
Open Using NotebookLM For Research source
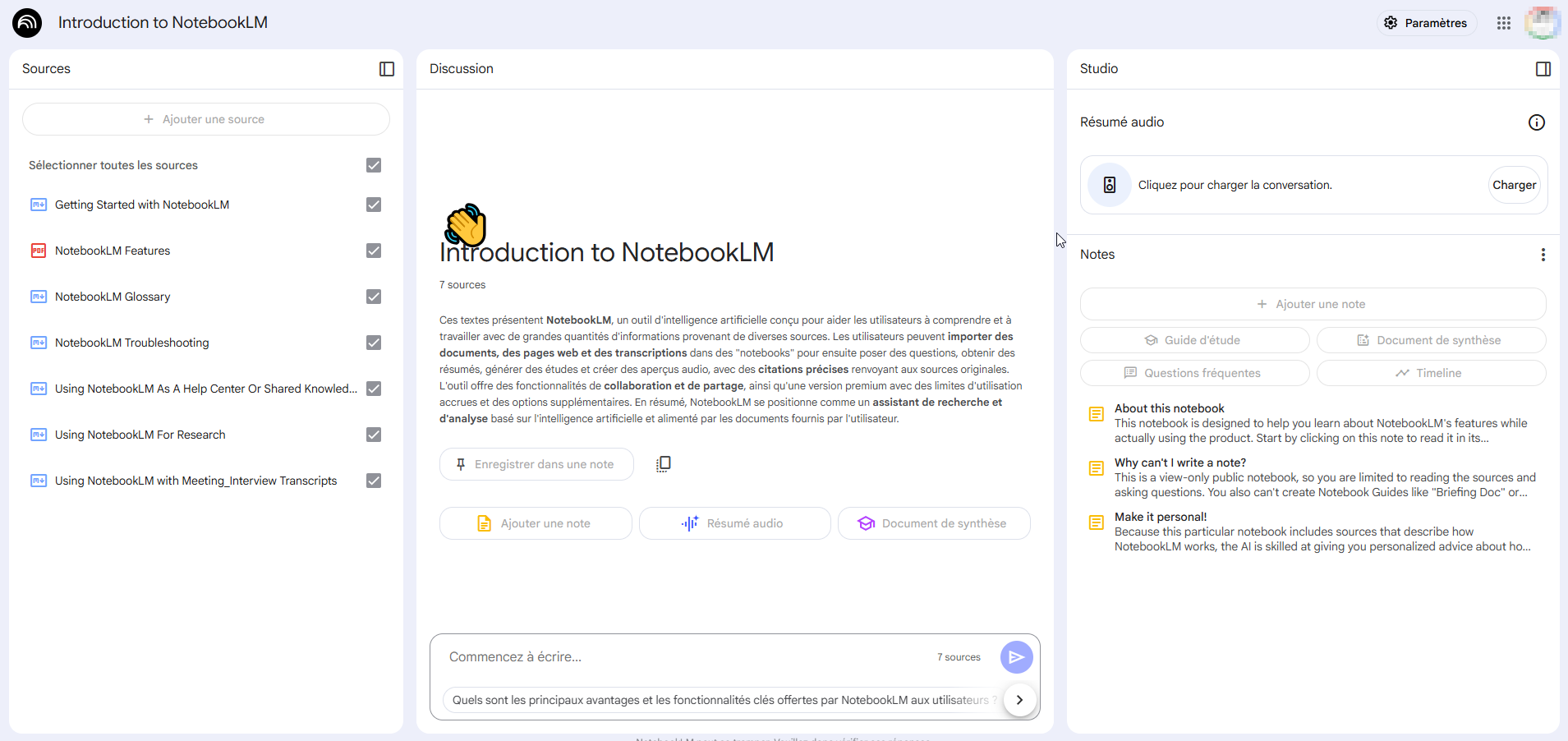point(140,435)
